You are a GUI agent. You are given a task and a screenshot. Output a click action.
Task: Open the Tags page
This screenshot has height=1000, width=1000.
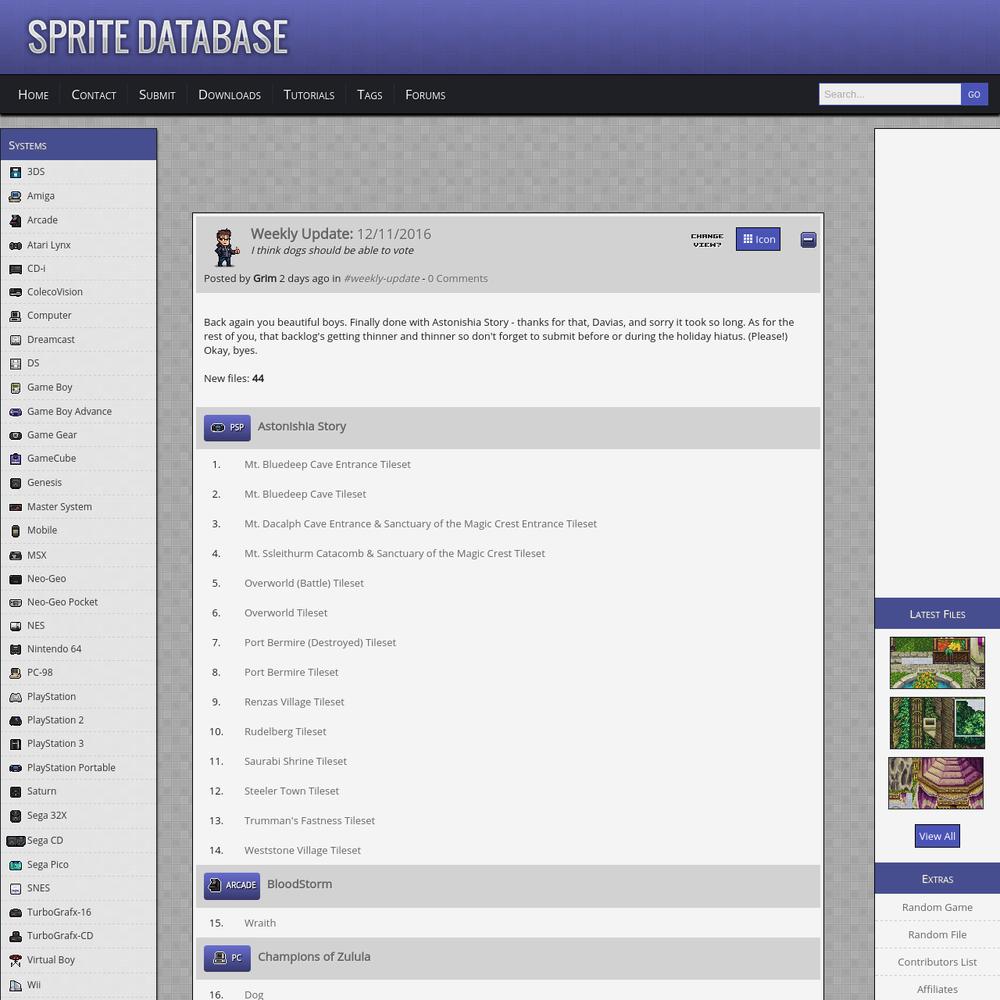tap(370, 95)
